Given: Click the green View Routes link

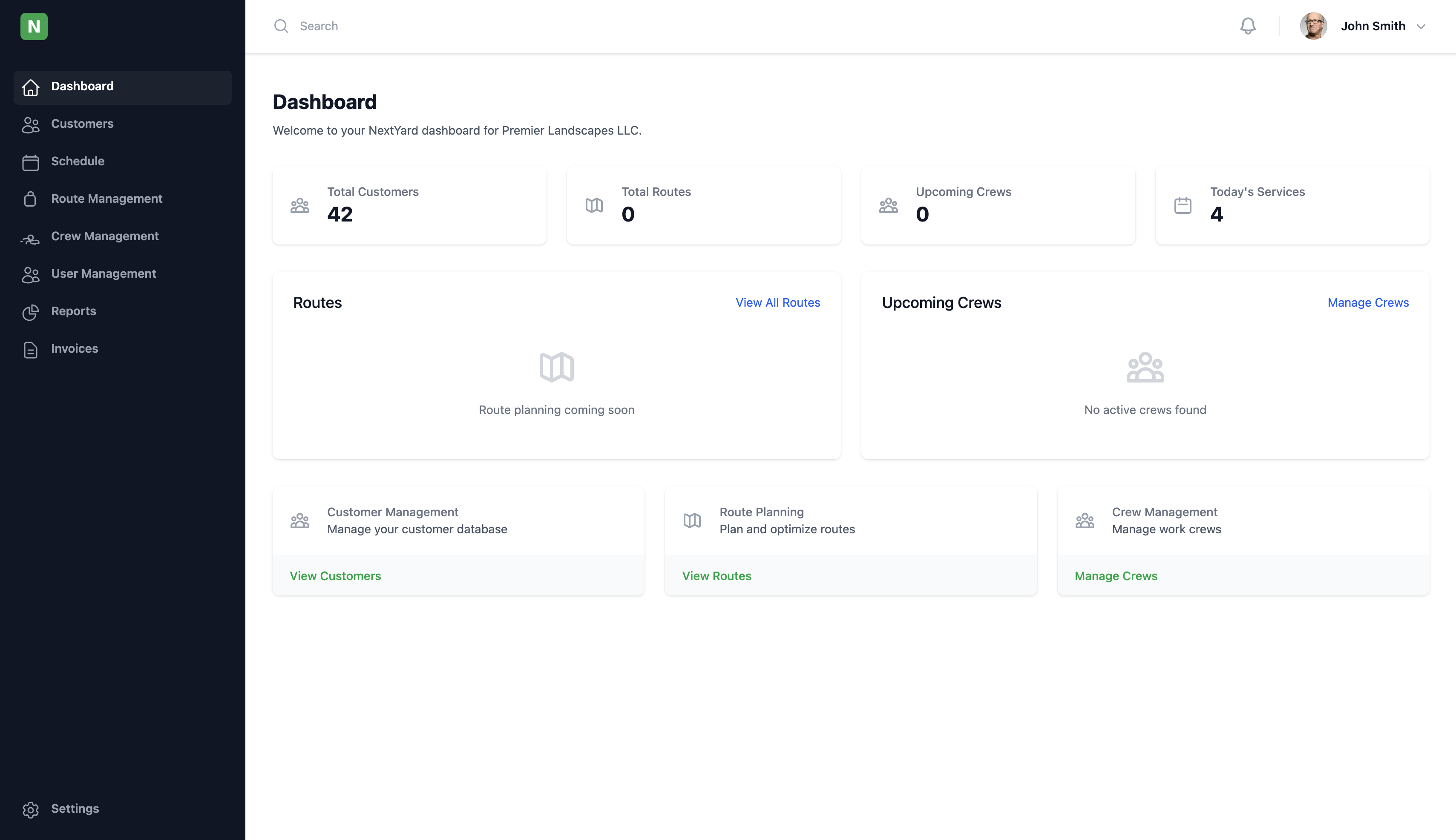Looking at the screenshot, I should (x=716, y=576).
